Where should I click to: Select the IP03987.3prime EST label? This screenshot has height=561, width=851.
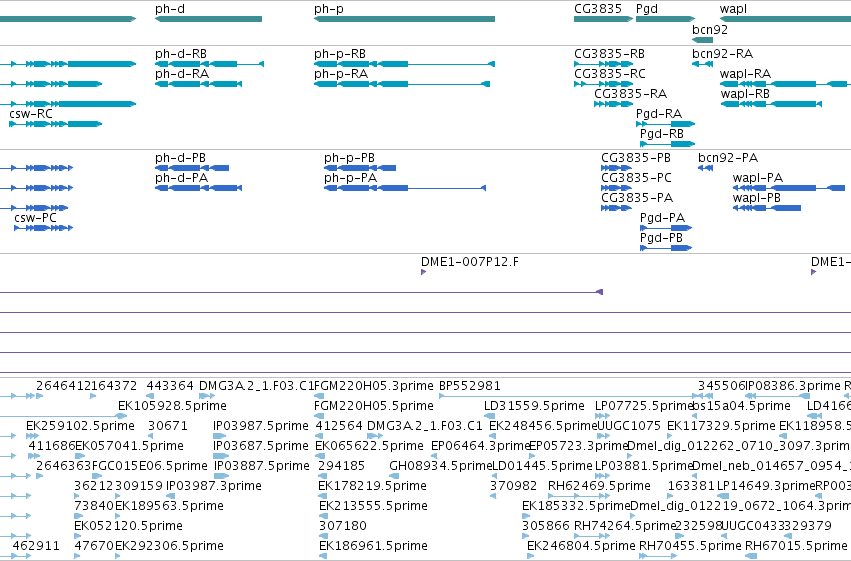point(213,486)
